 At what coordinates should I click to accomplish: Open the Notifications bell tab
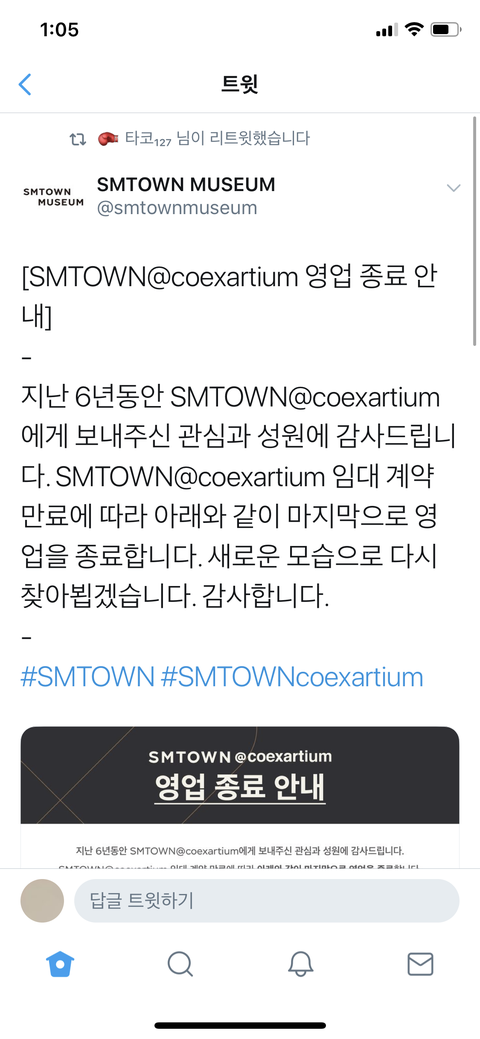pos(300,963)
